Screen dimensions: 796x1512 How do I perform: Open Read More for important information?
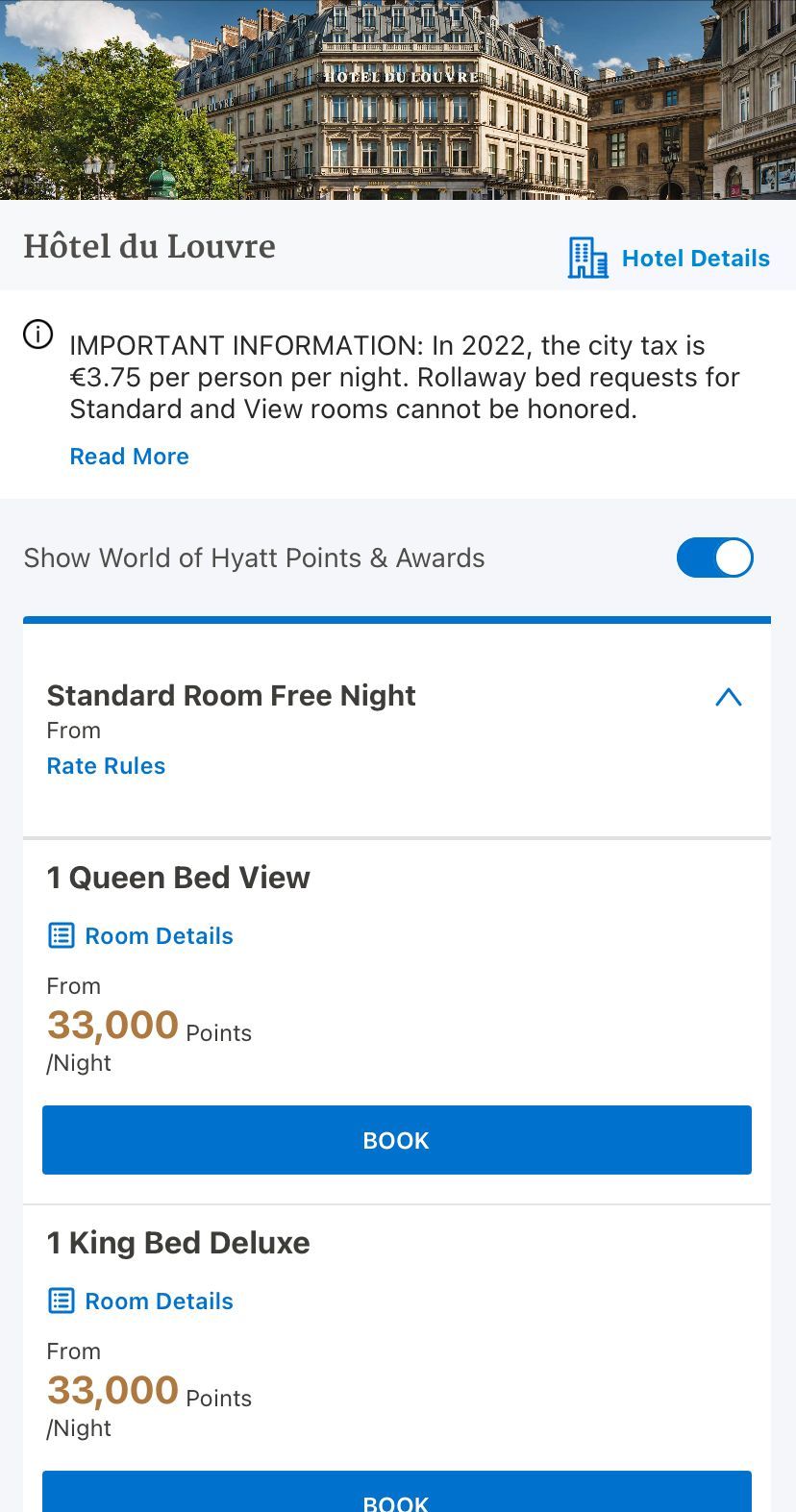coord(129,457)
